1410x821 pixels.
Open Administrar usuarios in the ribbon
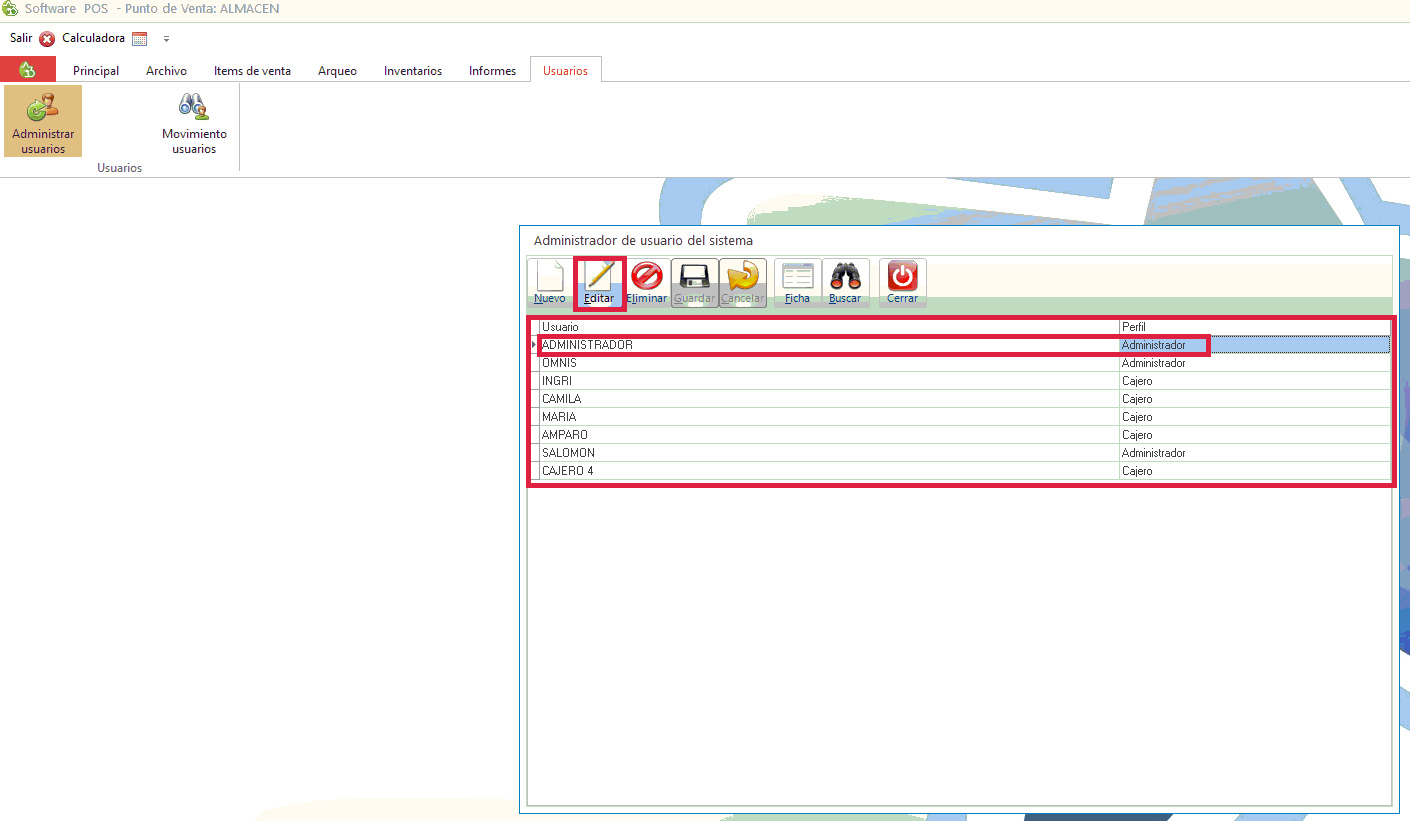tap(43, 122)
